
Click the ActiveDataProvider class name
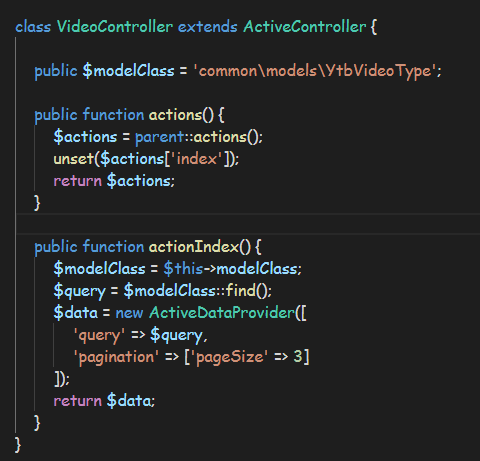[222, 313]
